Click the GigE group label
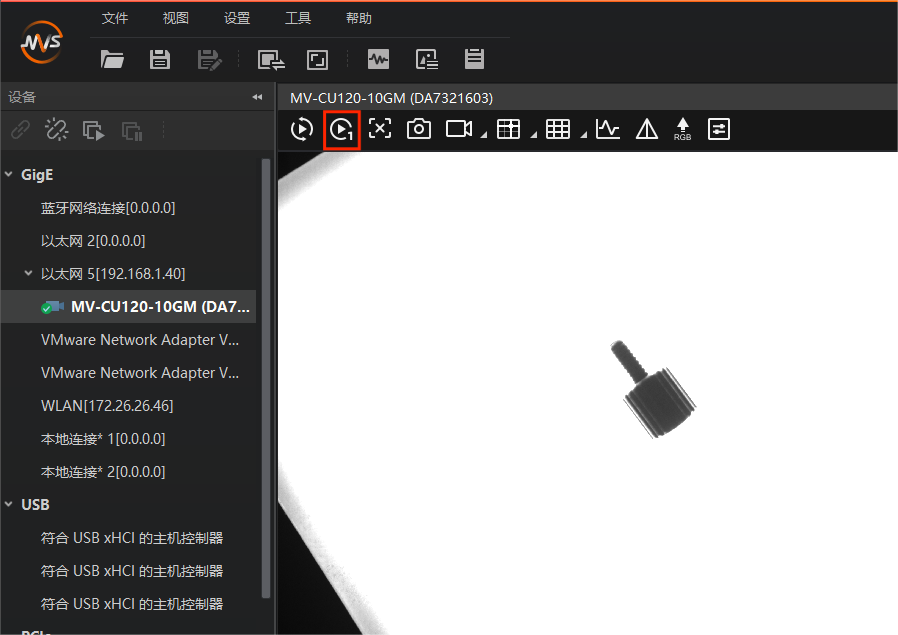 [x=37, y=175]
